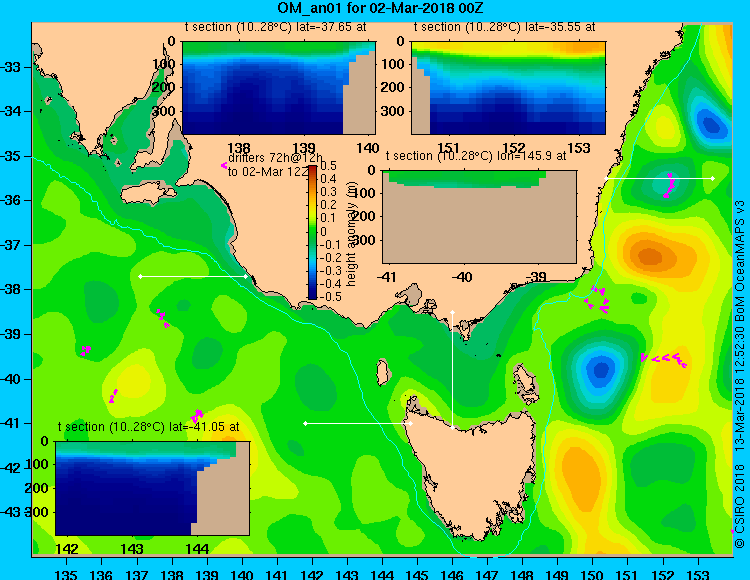Click the 143 longitude label in the lat=-41.05 inset
The width and height of the screenshot is (750, 580).
tap(132, 549)
